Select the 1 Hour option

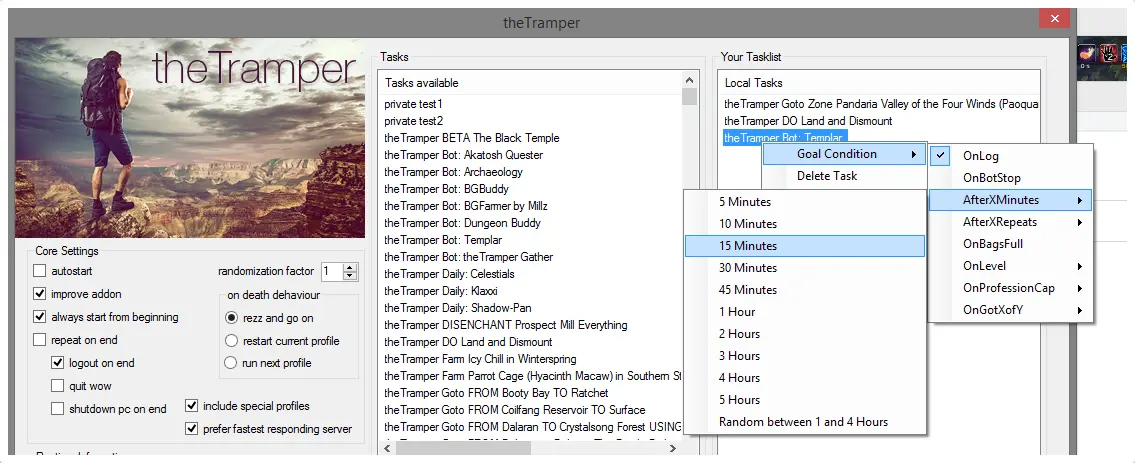805,312
